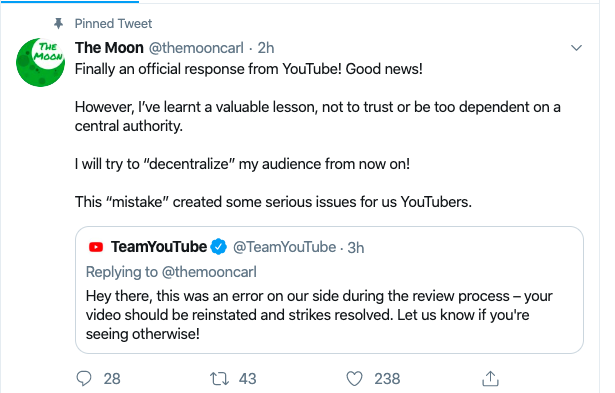Viewport: 615px width, 393px height.
Task: Open TeamYouTube account name
Action: (159, 247)
